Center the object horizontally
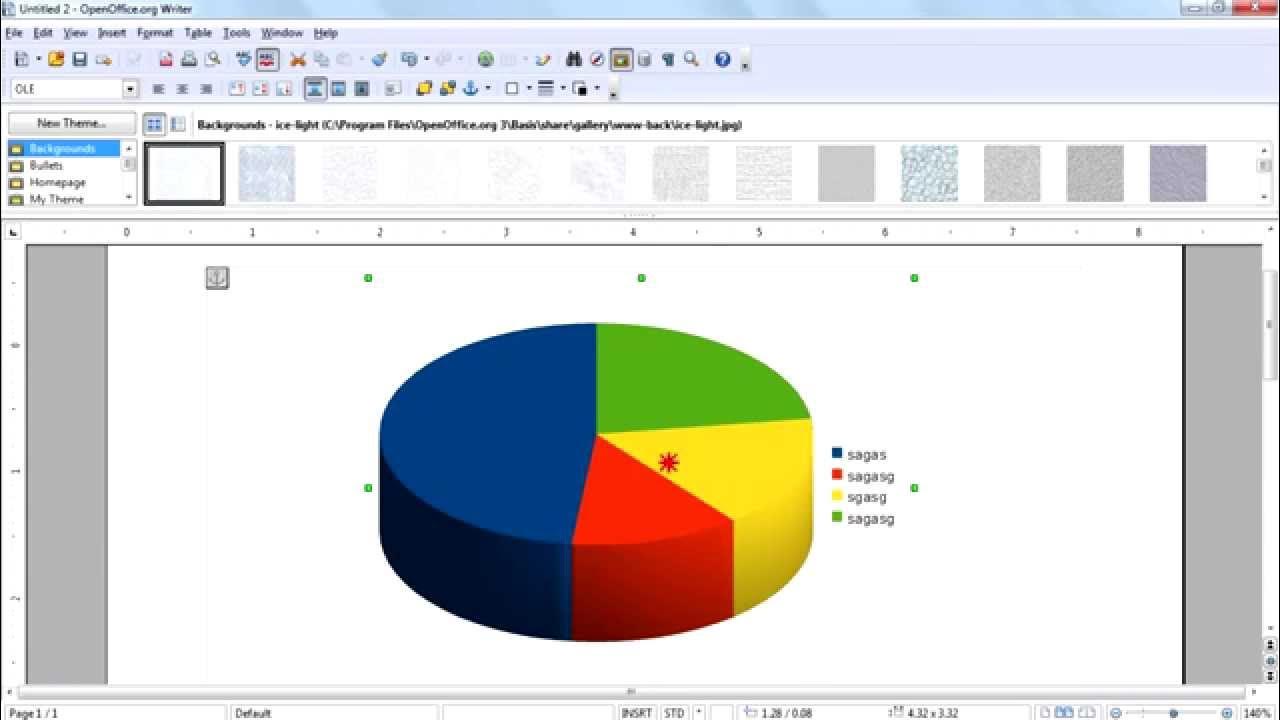The image size is (1280, 720). point(182,89)
